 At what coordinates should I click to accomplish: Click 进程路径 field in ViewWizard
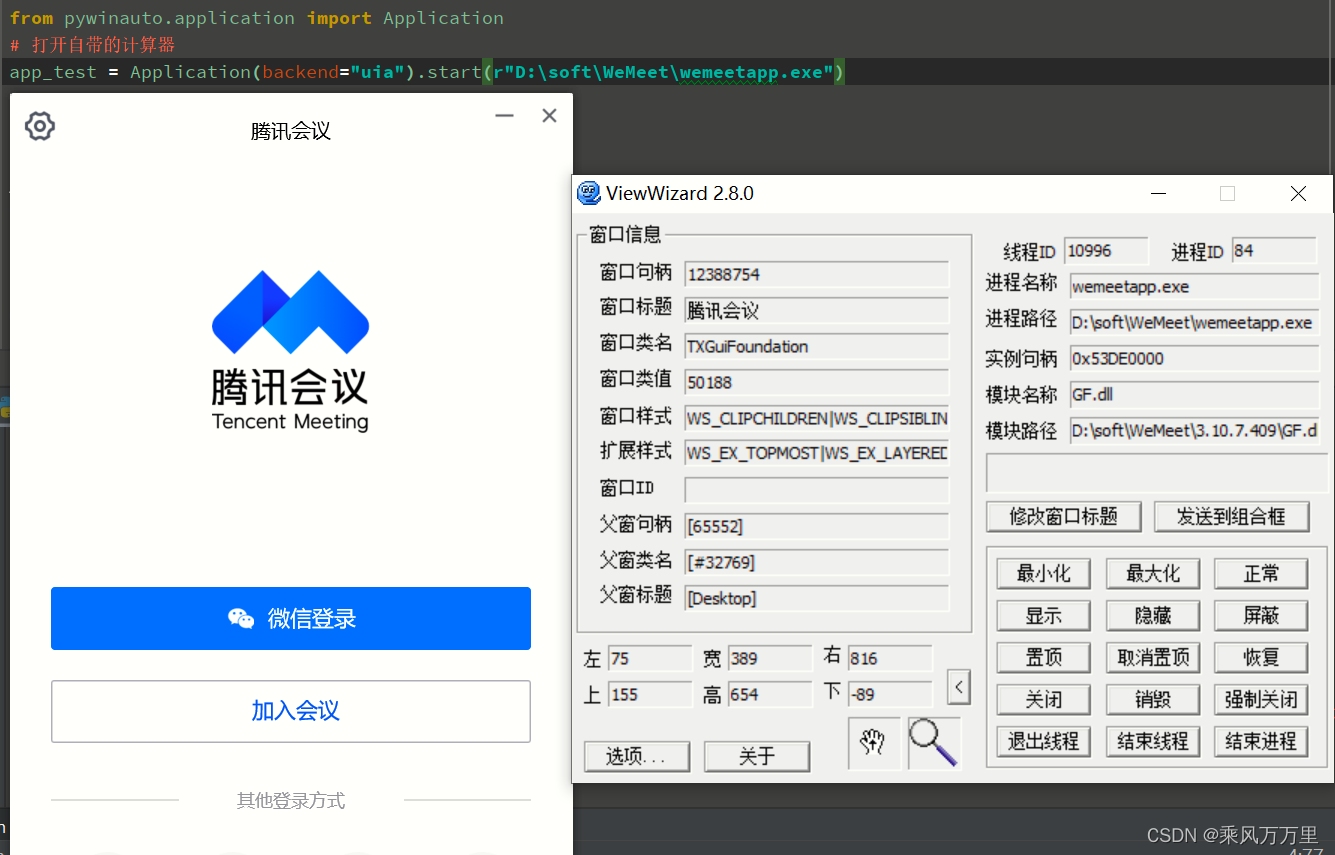point(1195,323)
